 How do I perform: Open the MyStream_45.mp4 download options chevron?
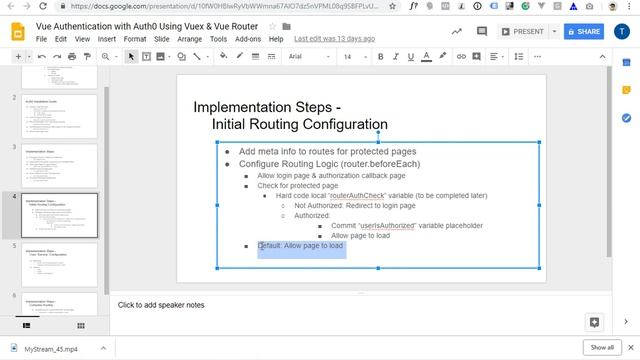tap(103, 348)
